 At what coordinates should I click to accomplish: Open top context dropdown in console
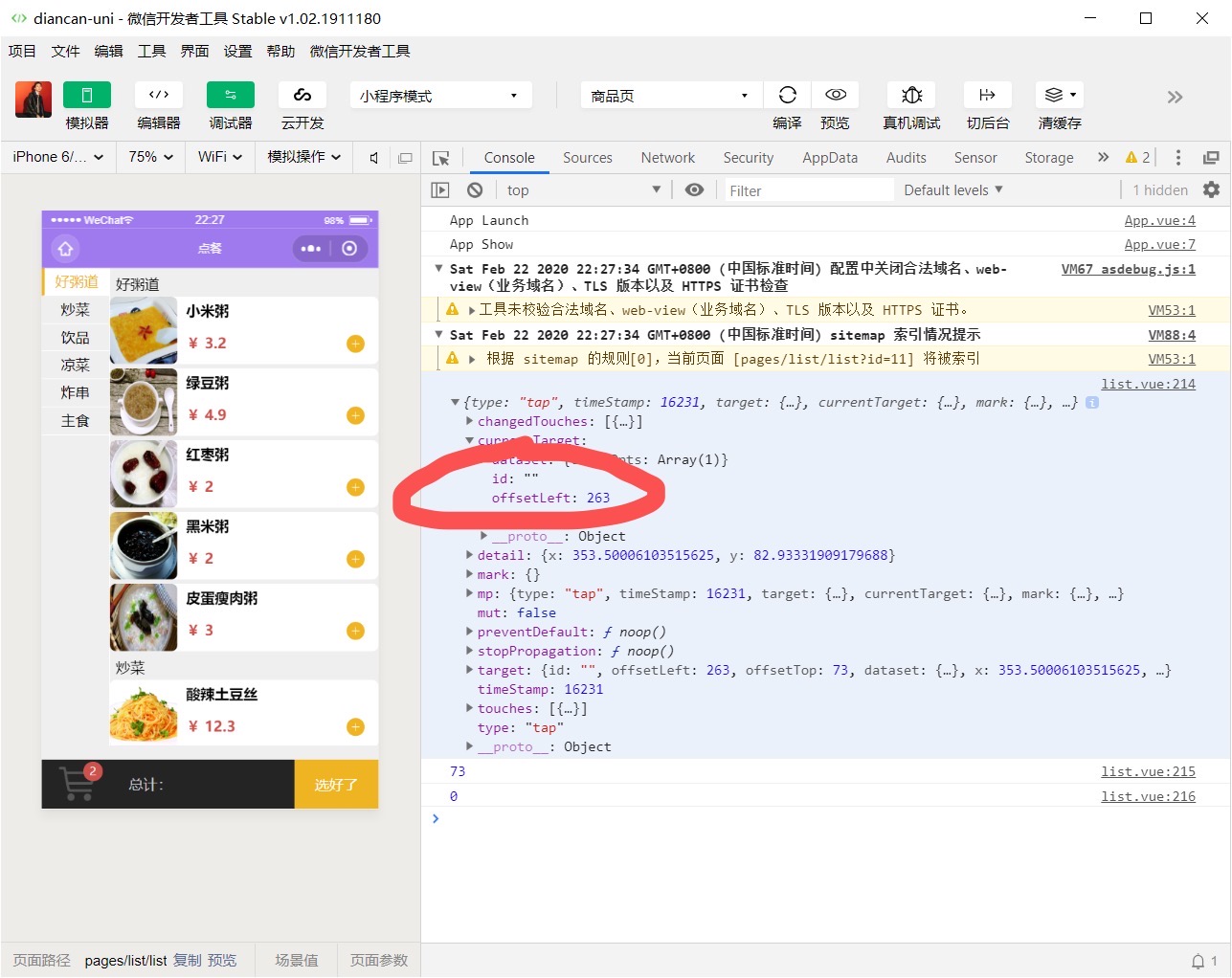(x=584, y=190)
